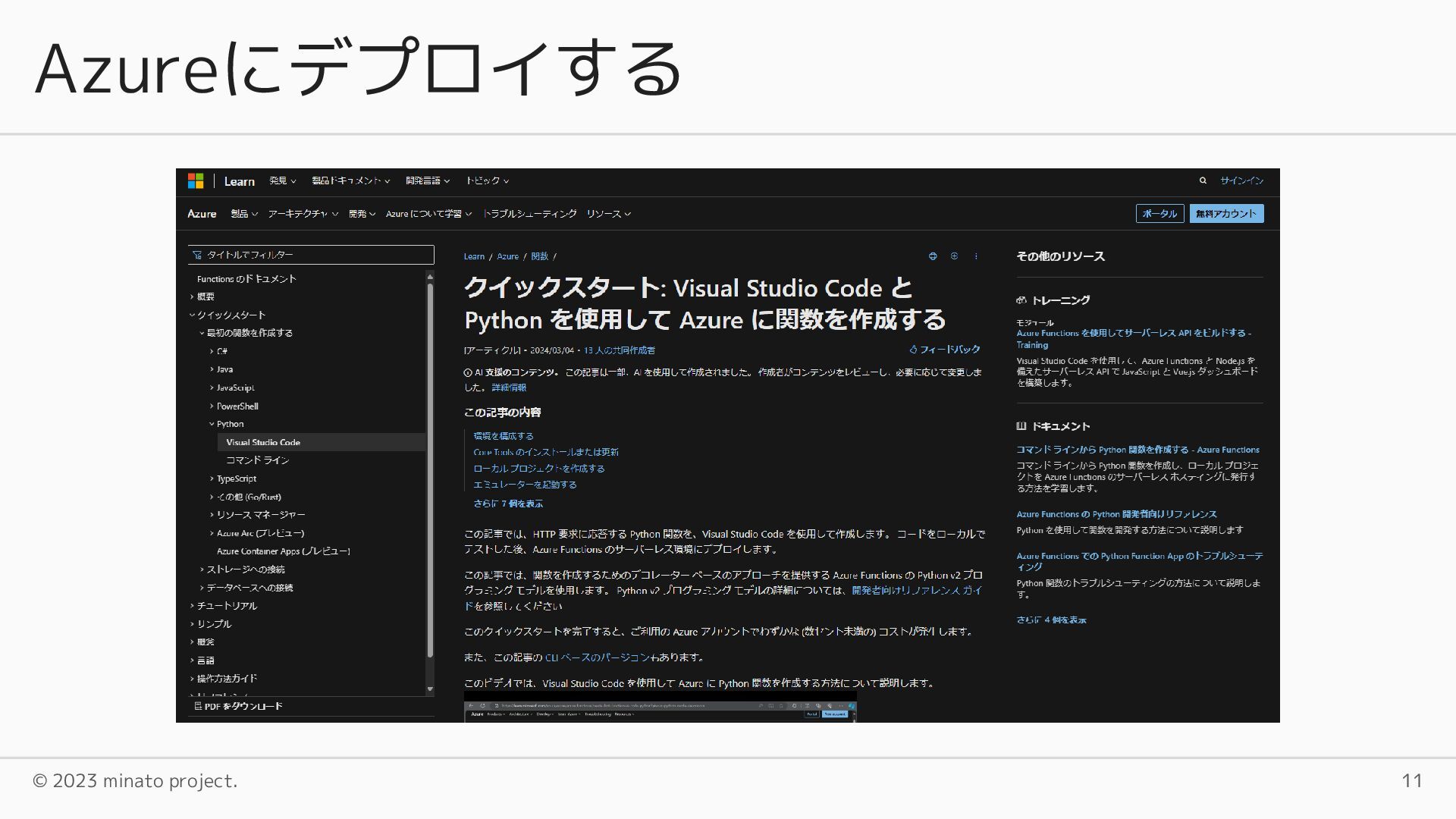The width and height of the screenshot is (1456, 819).
Task: Click the PDF download icon
Action: [x=198, y=706]
